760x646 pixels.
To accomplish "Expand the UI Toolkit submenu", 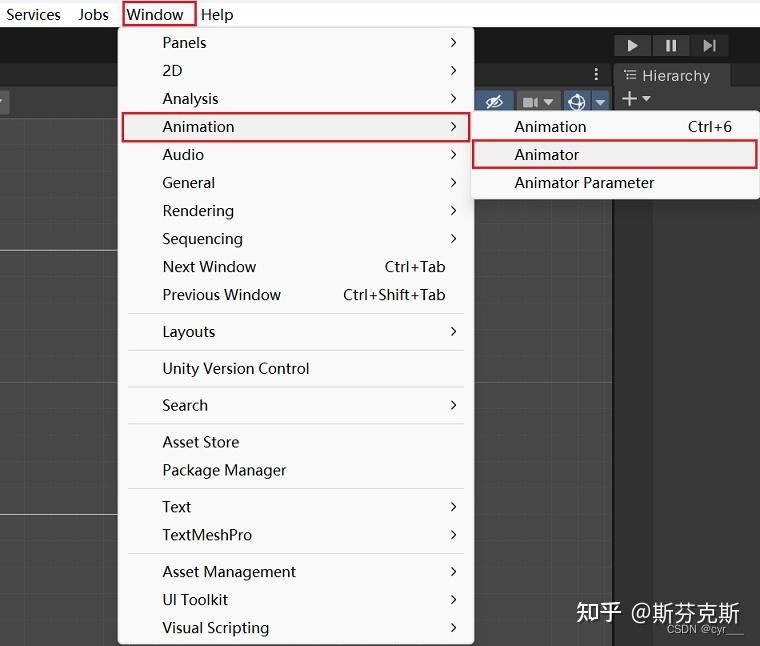I will coord(296,600).
